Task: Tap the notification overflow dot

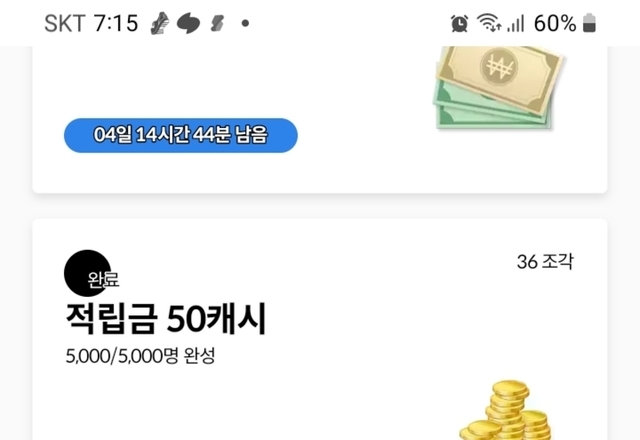Action: point(245,24)
